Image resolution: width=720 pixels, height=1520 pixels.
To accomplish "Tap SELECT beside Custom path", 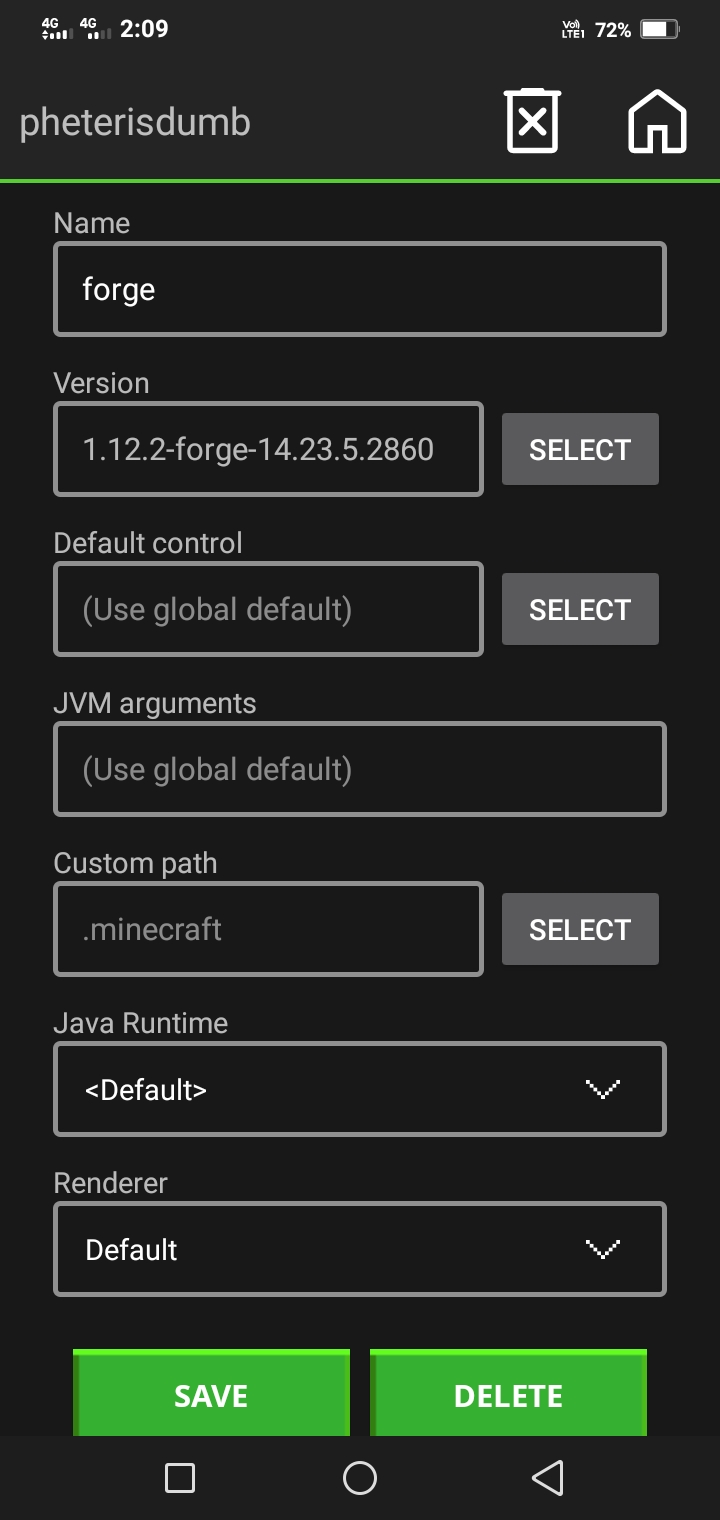I will (x=580, y=929).
